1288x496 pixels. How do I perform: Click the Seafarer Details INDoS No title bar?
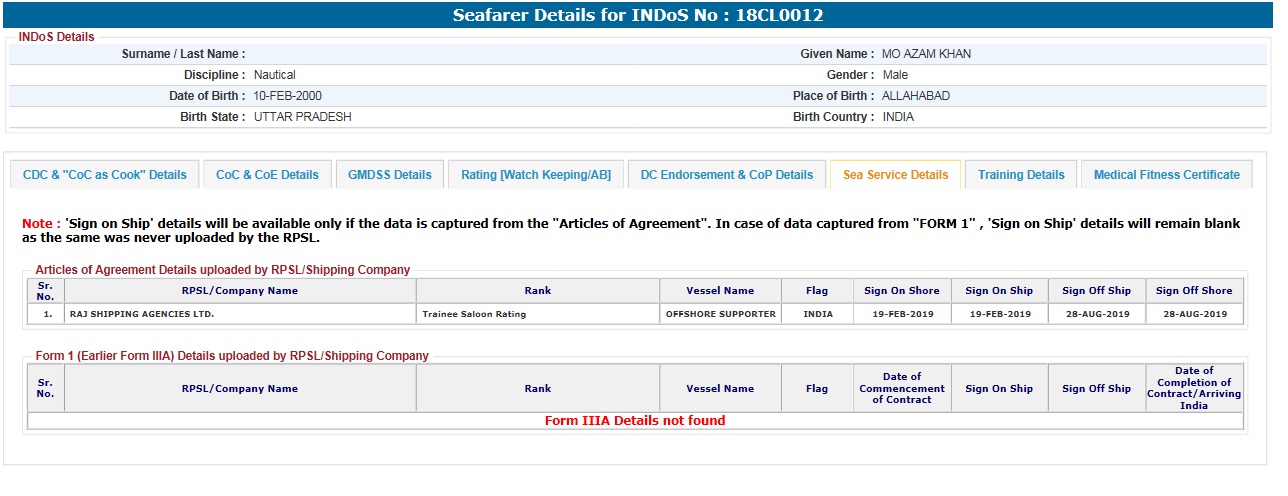(x=638, y=15)
